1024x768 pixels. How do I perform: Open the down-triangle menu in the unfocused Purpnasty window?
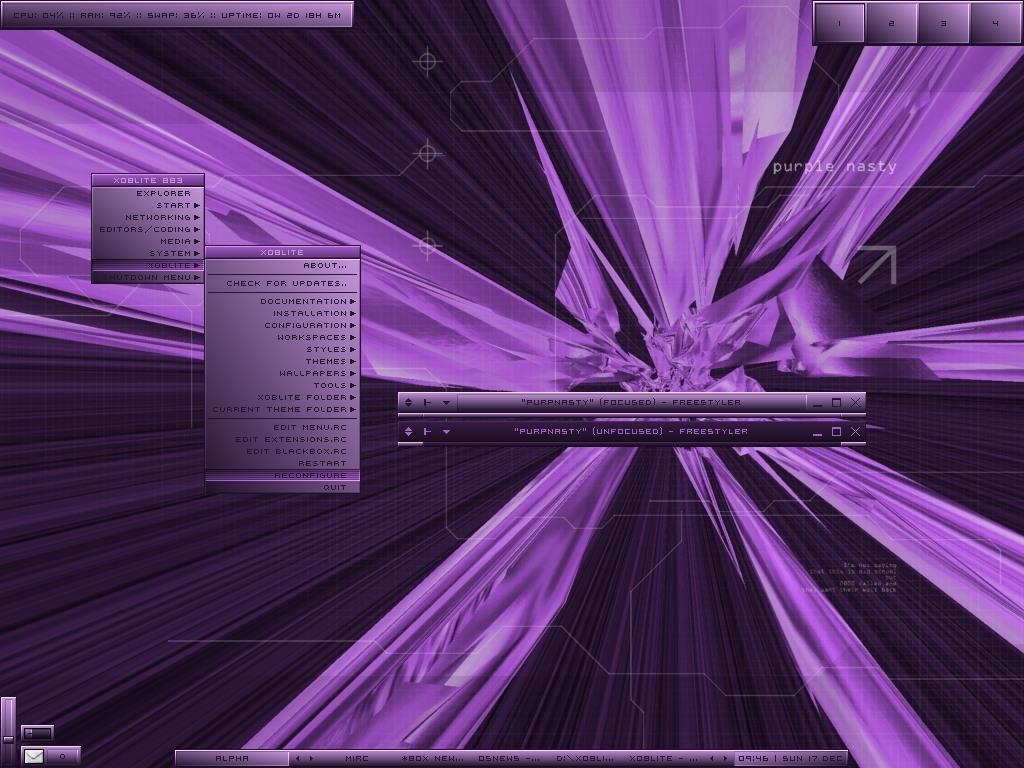(x=447, y=432)
